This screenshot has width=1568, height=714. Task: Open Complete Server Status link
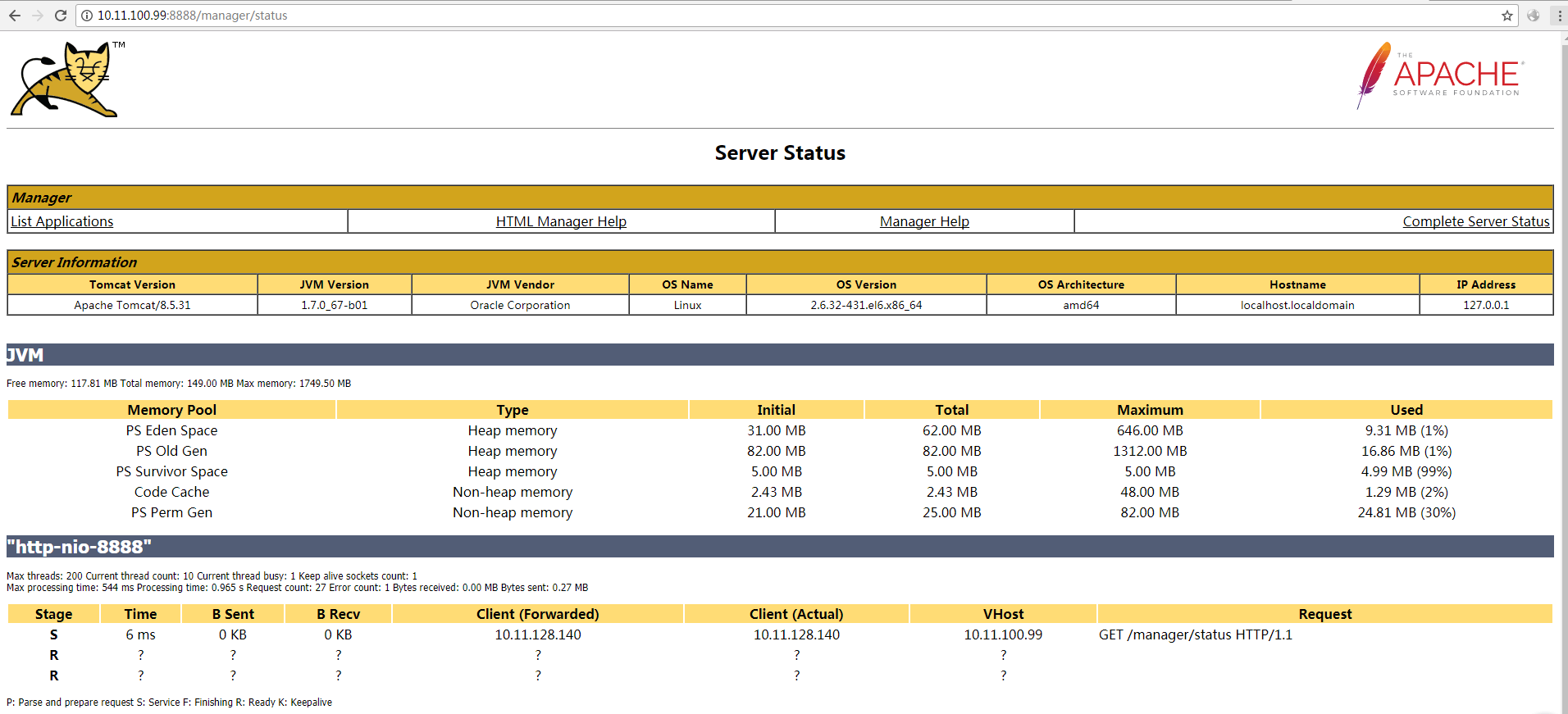coord(1475,221)
